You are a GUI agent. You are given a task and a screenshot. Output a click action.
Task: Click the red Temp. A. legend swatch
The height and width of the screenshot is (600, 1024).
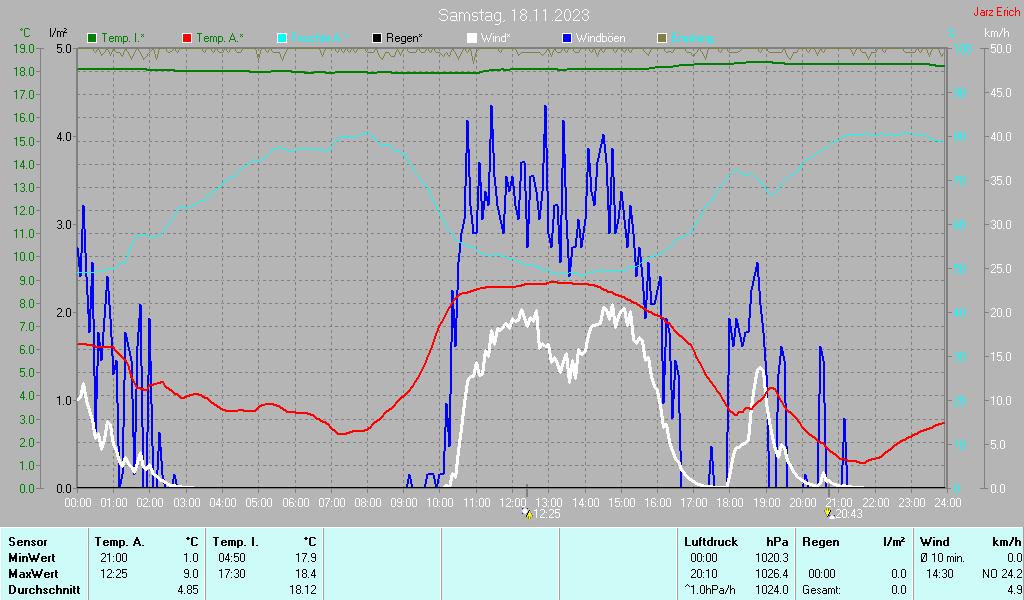point(187,39)
